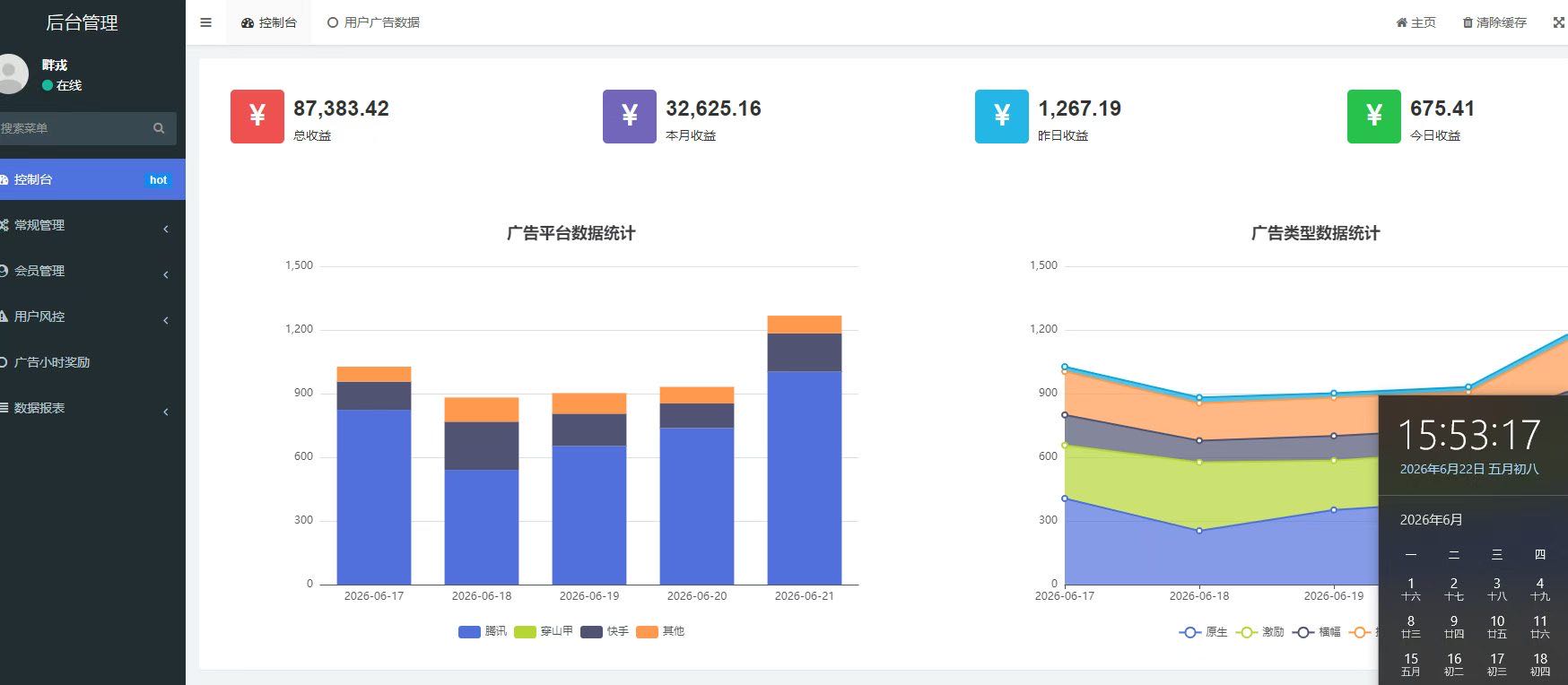The width and height of the screenshot is (1568, 685).
Task: Click the hot badge on 控制台 menu
Action: (x=158, y=180)
